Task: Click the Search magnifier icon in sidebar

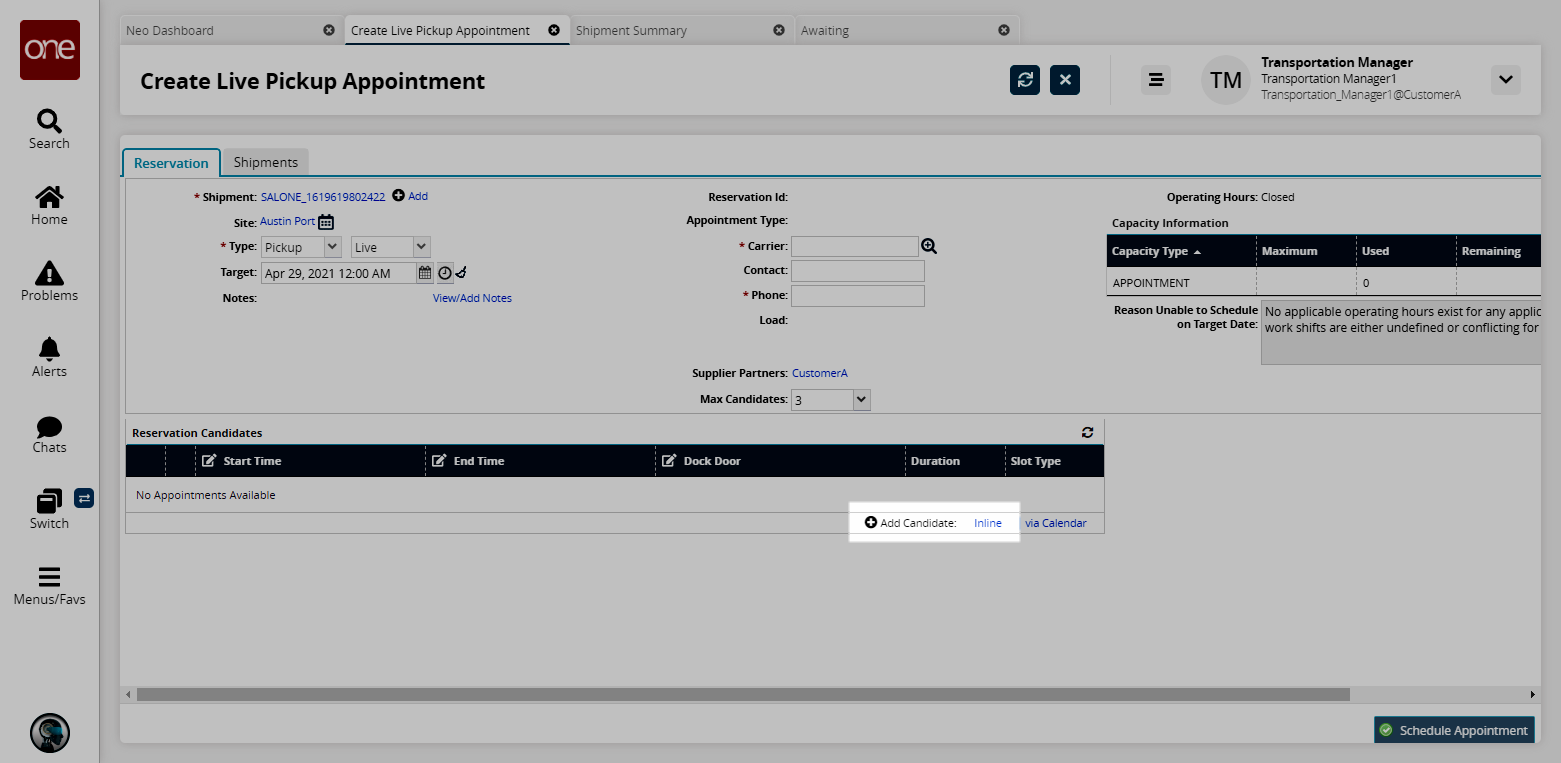Action: [49, 122]
